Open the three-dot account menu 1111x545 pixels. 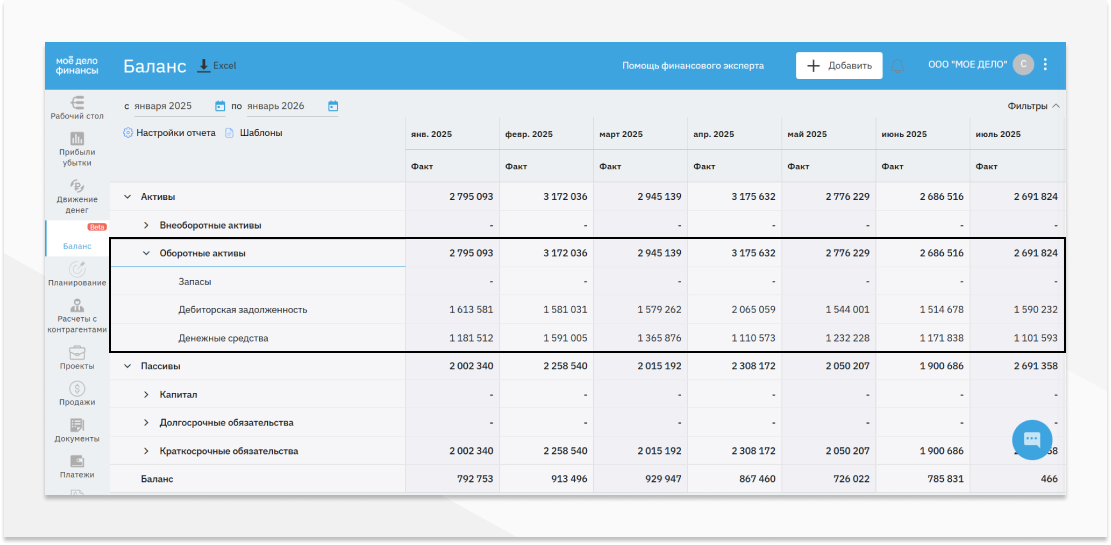pos(1045,64)
